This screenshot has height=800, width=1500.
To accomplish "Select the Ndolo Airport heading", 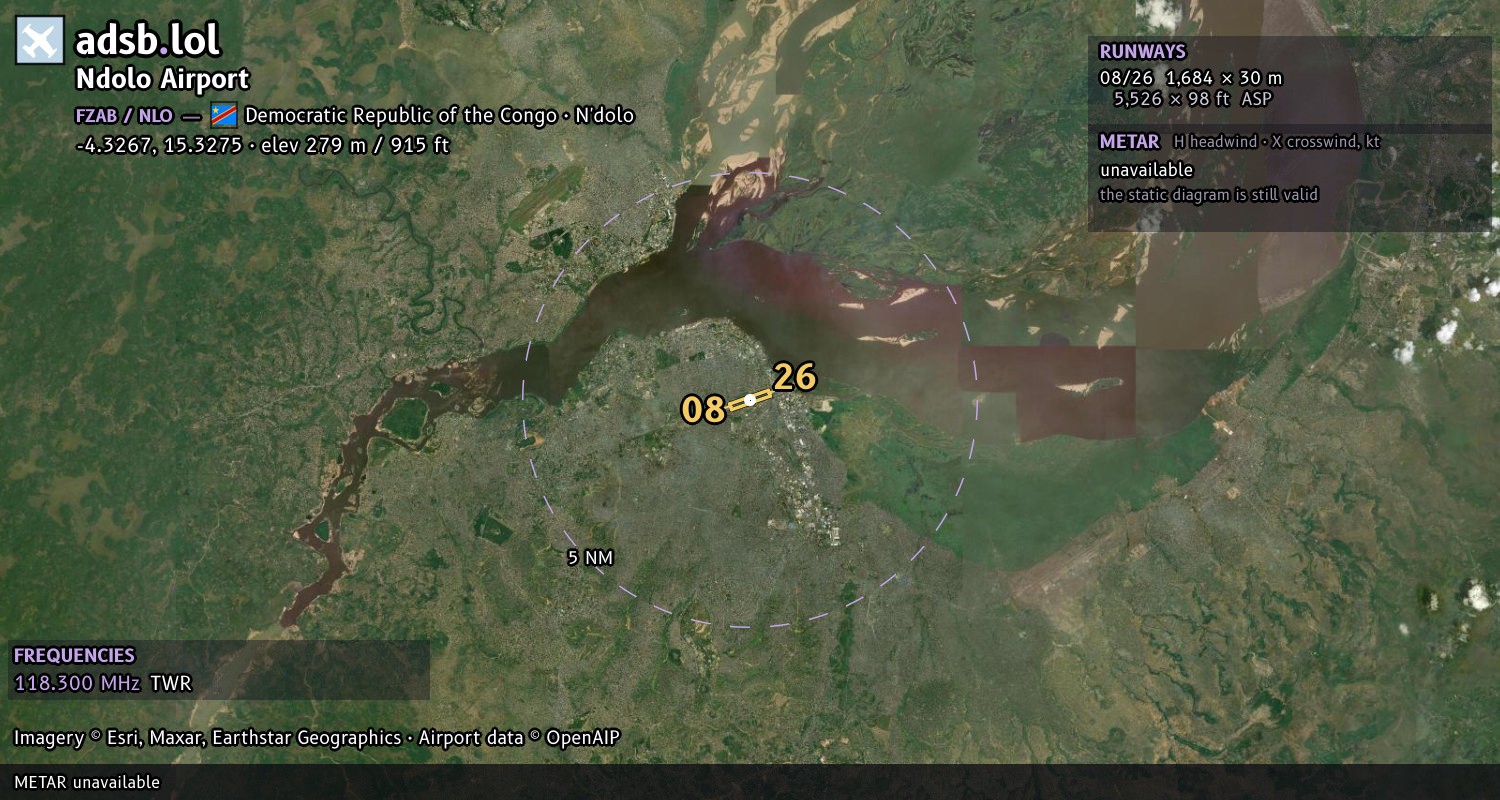I will [x=162, y=79].
